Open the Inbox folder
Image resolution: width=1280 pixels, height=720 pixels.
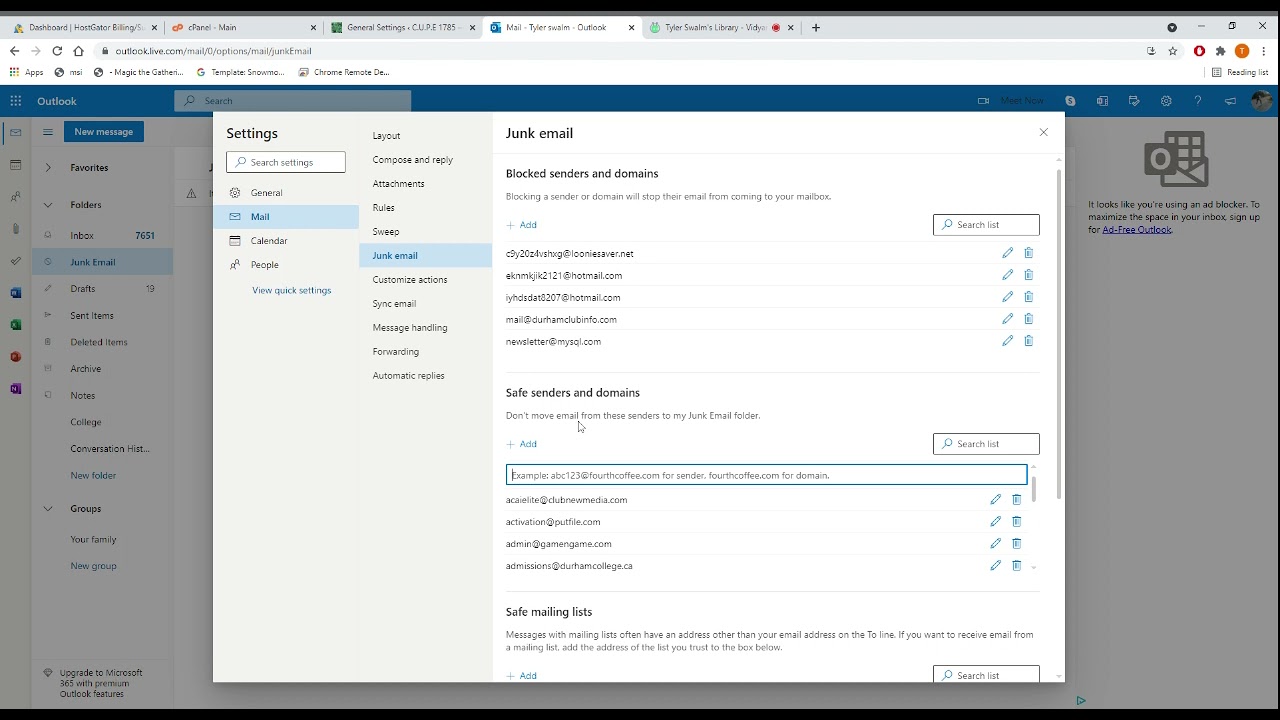click(x=103, y=236)
